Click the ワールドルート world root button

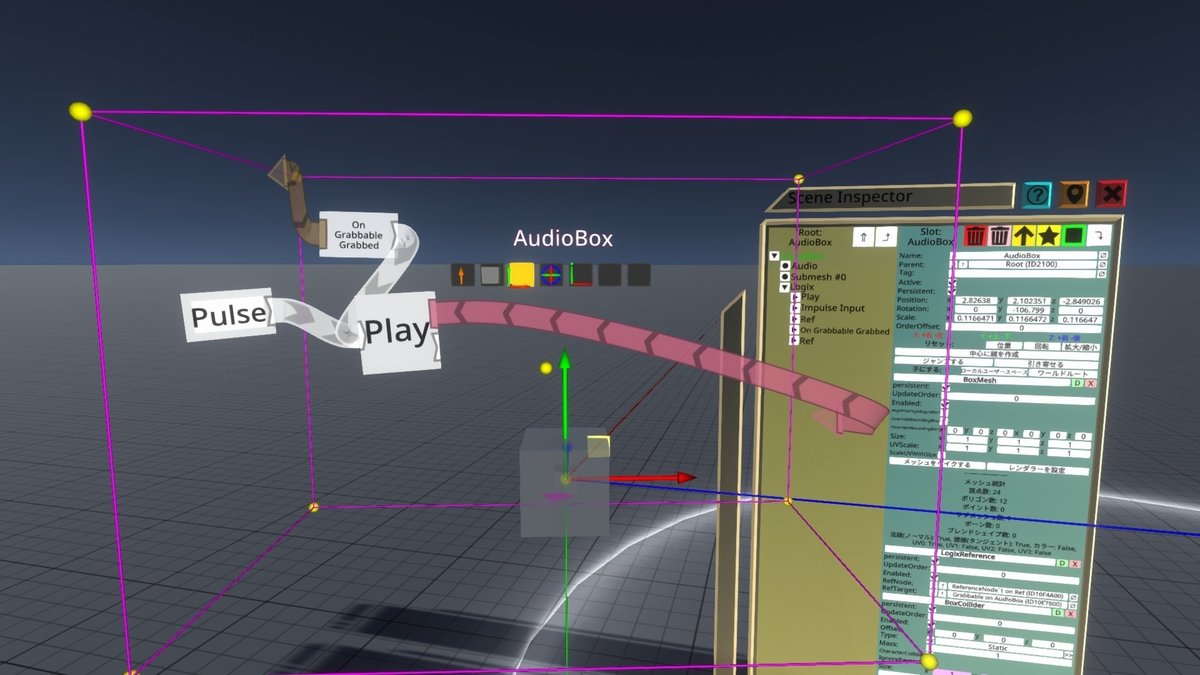click(x=1063, y=373)
